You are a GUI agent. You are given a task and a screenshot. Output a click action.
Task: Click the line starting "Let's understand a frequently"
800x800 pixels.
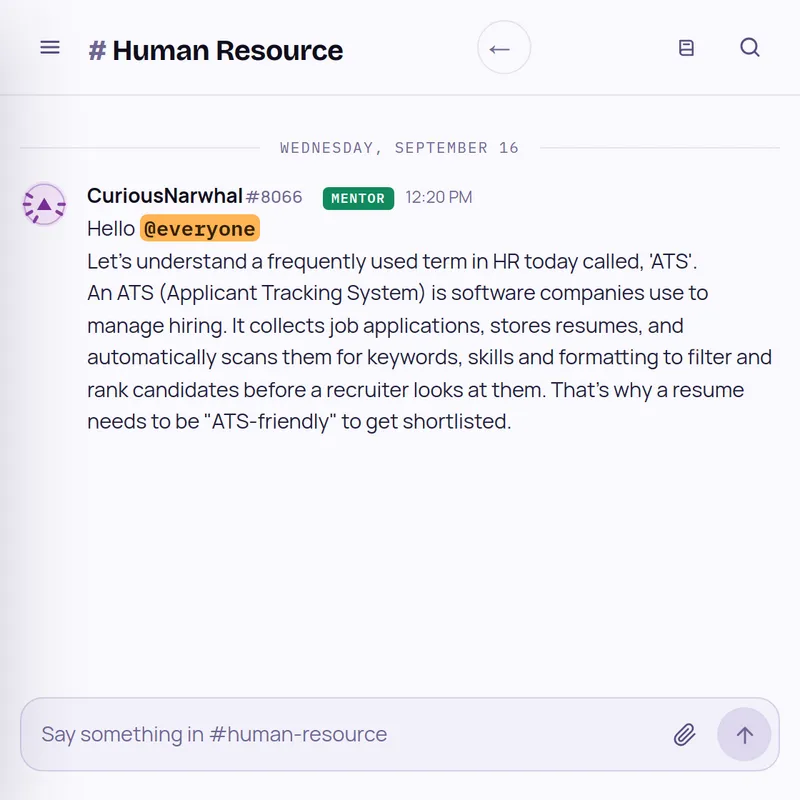[x=392, y=261]
